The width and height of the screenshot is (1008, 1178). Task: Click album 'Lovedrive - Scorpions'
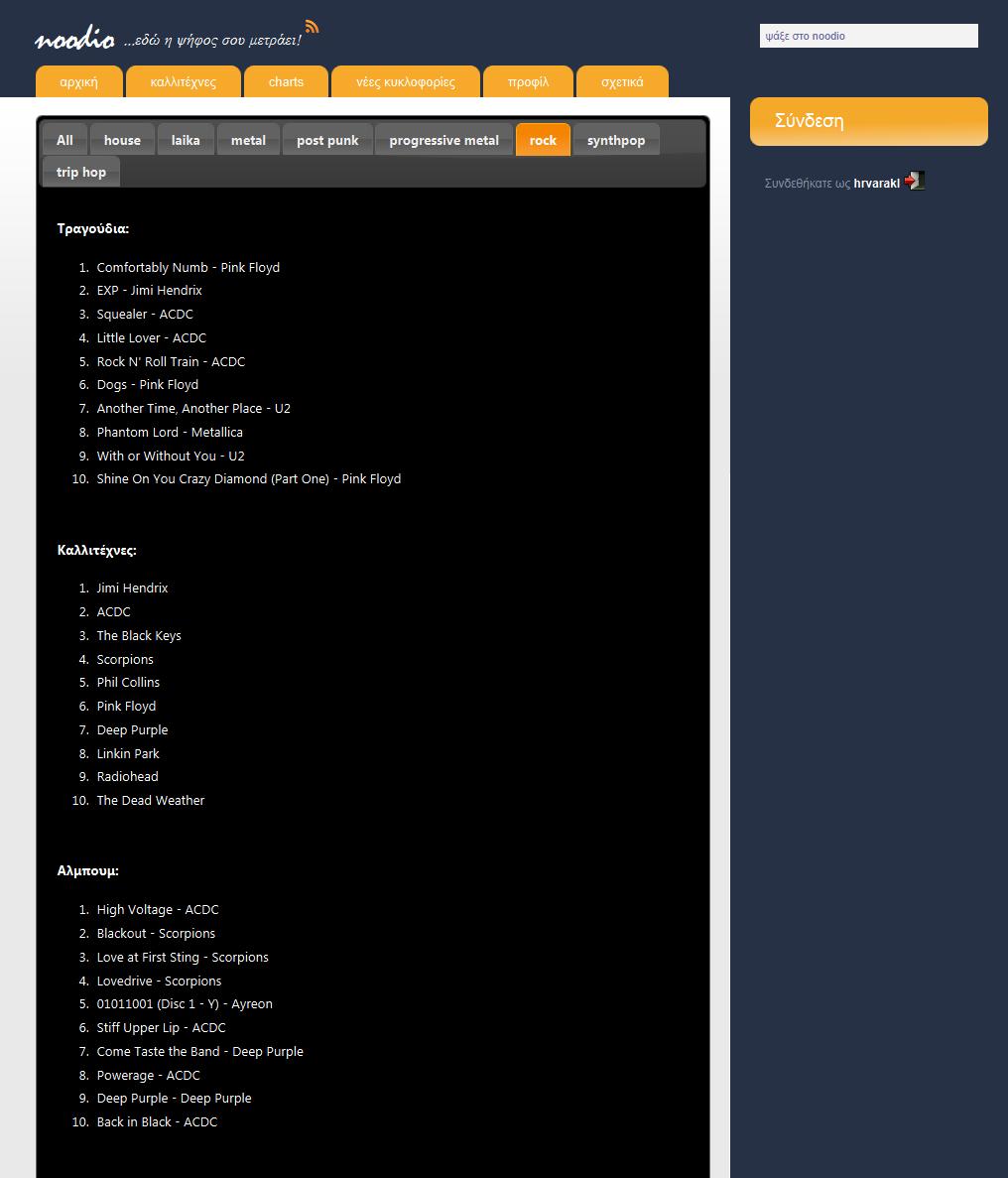(x=160, y=982)
